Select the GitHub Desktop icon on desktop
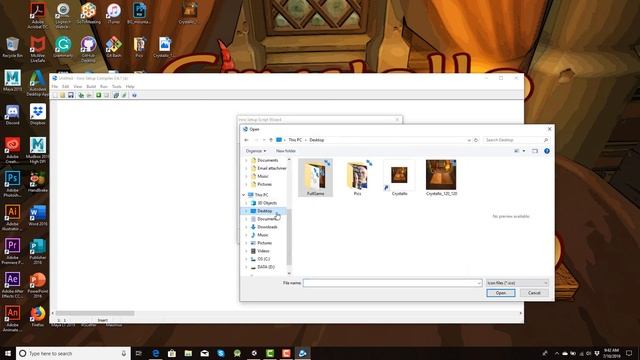Screen dimensions: 640x360 pos(88,49)
